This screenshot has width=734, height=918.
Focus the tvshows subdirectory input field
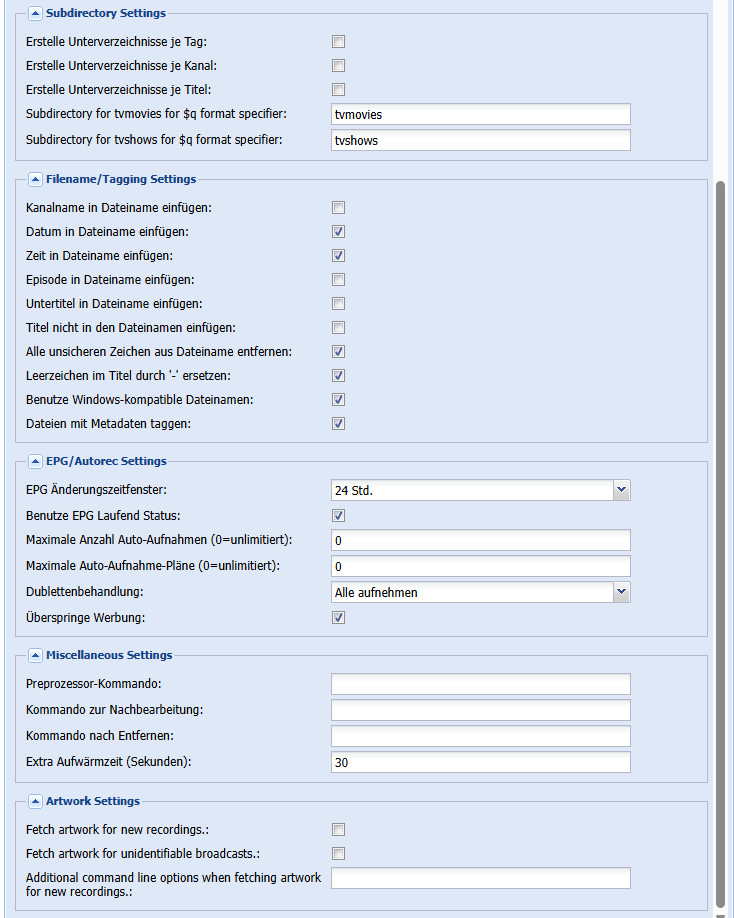coord(480,141)
